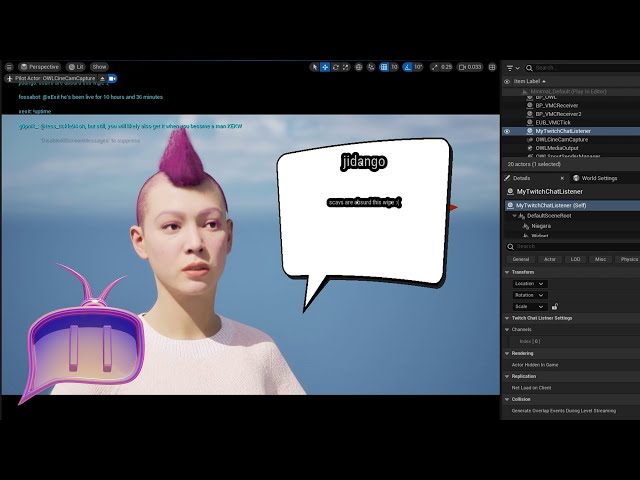640x480 pixels.
Task: Toggle surface snapping icon
Action: [x=371, y=67]
